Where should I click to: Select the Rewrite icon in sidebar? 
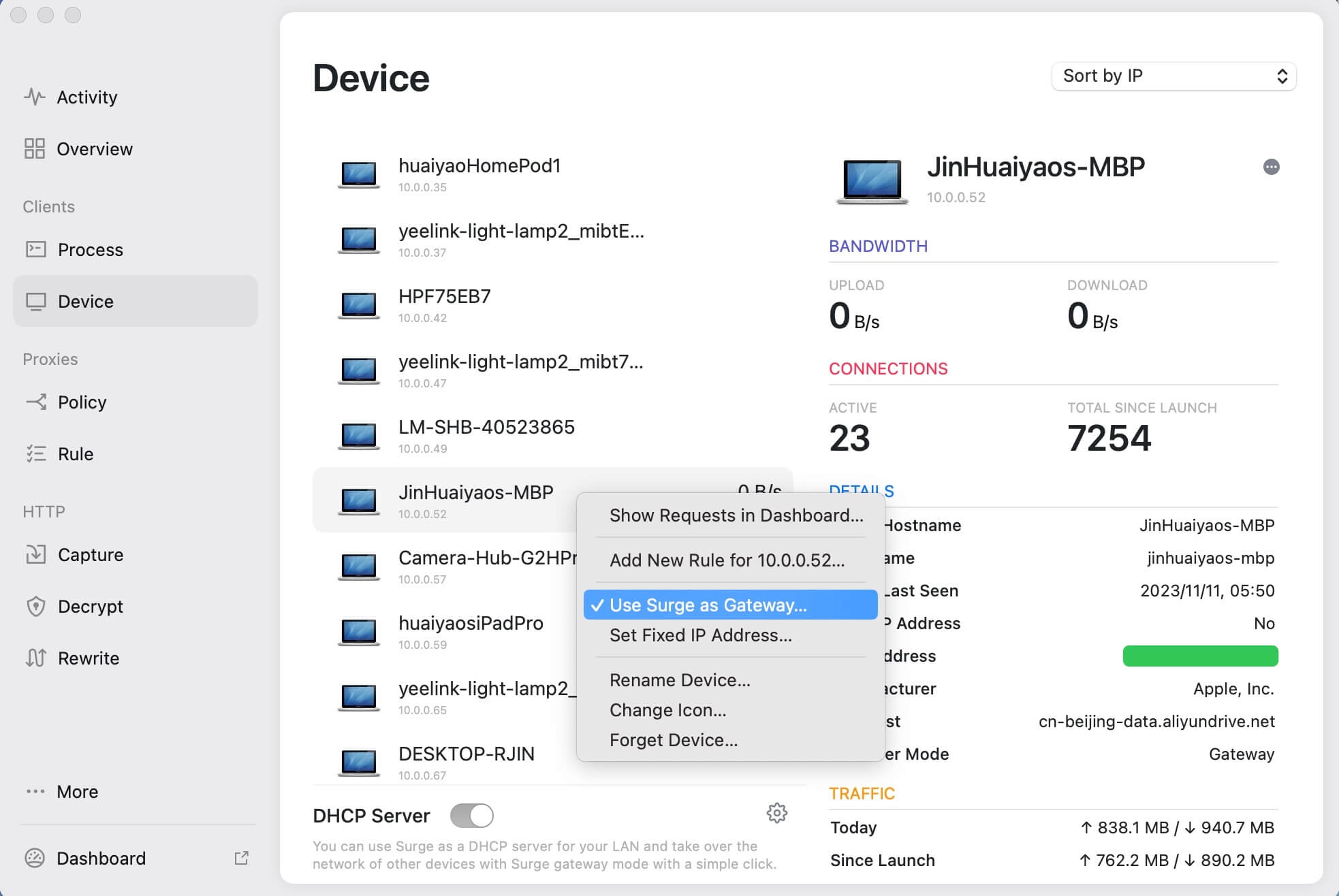[35, 658]
